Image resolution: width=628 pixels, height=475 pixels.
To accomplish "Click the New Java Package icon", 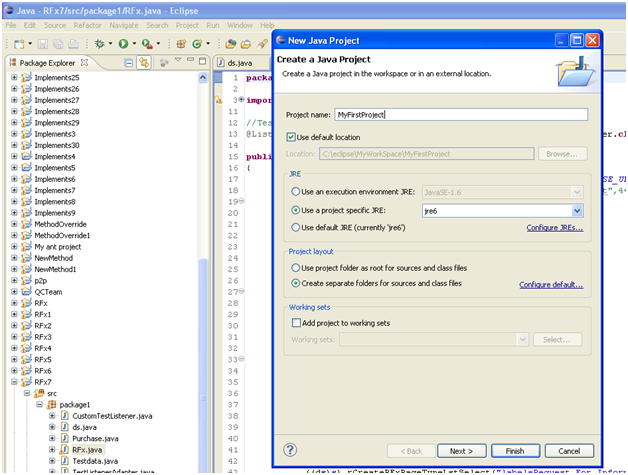I will [x=181, y=44].
